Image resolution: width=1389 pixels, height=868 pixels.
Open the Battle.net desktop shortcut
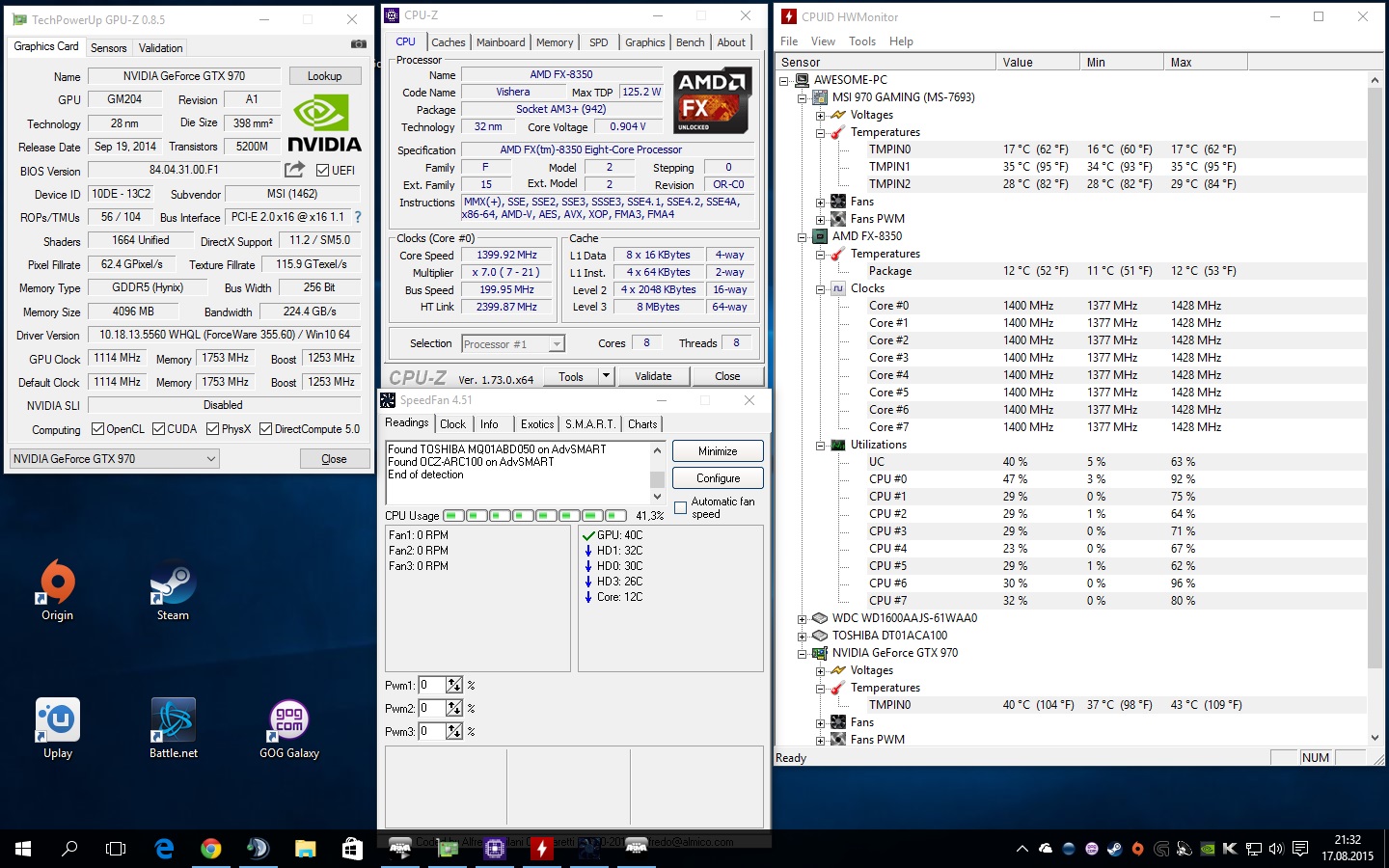click(x=173, y=728)
